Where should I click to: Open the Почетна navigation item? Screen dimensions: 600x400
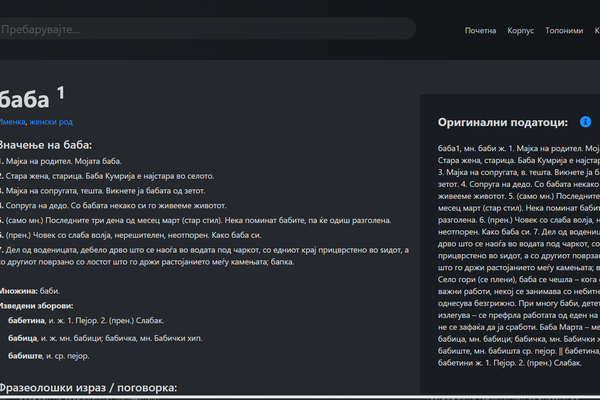[480, 31]
